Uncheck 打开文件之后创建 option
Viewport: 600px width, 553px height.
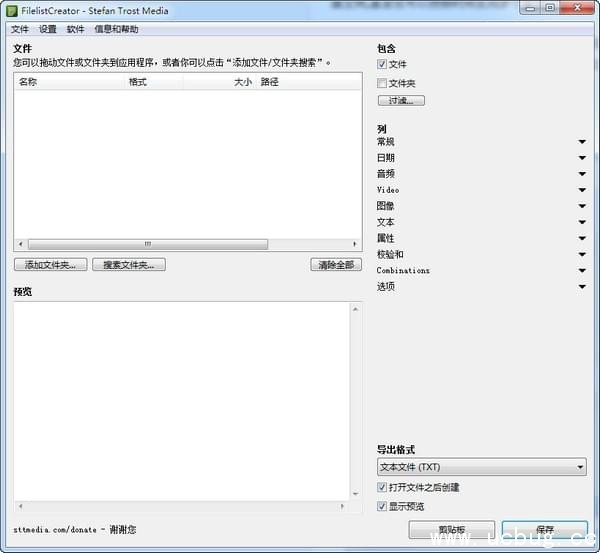pyautogui.click(x=382, y=487)
